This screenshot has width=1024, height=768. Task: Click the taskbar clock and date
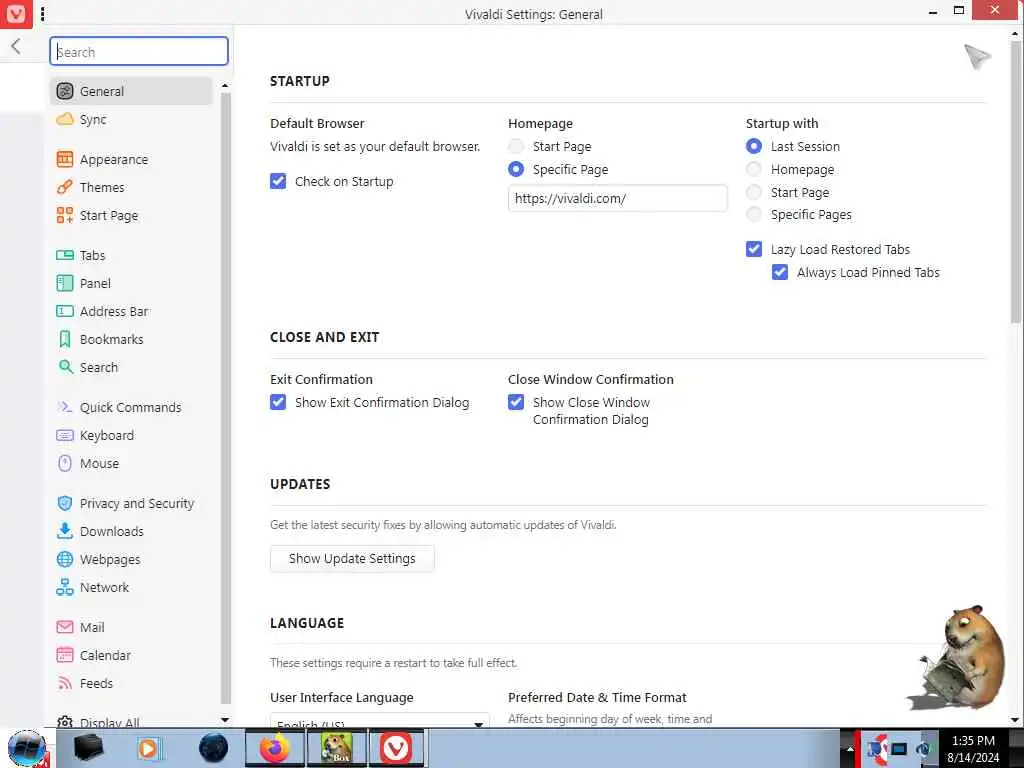click(973, 748)
